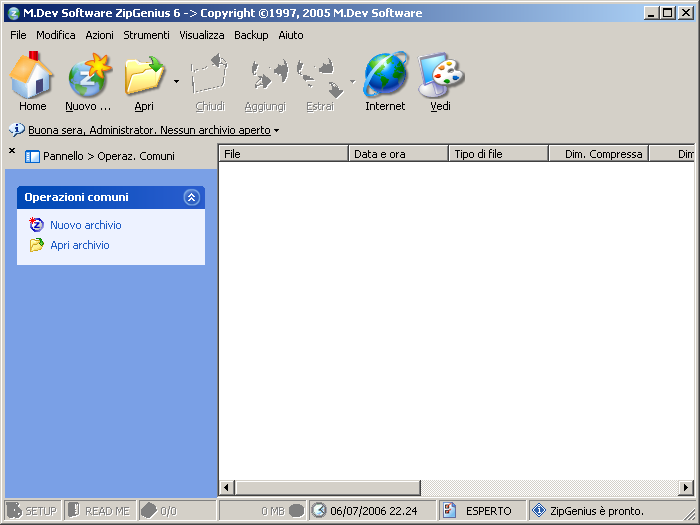Sort by the File column header
The image size is (700, 525).
pos(283,154)
